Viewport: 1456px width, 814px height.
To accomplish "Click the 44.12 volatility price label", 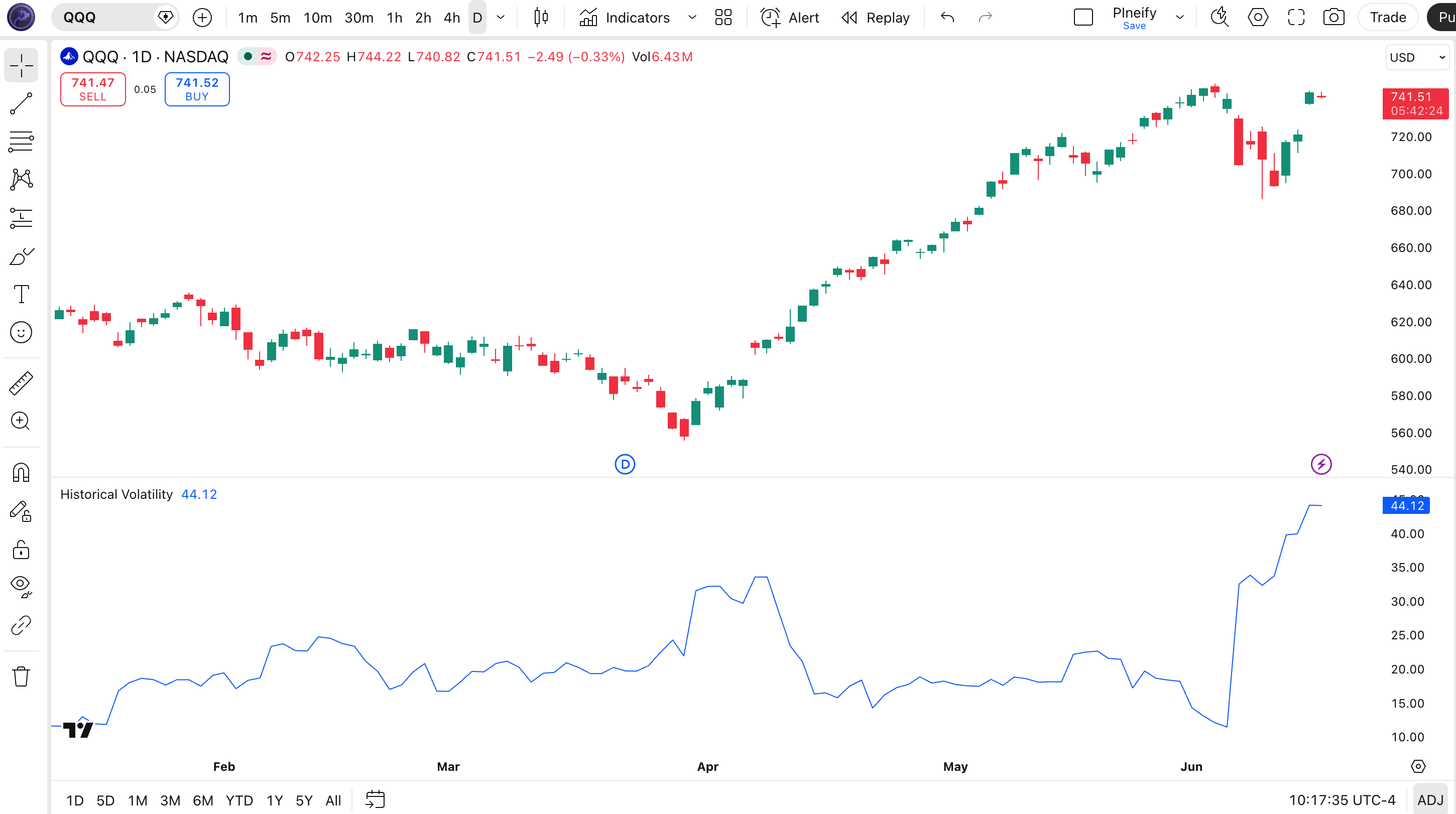I will point(1407,505).
